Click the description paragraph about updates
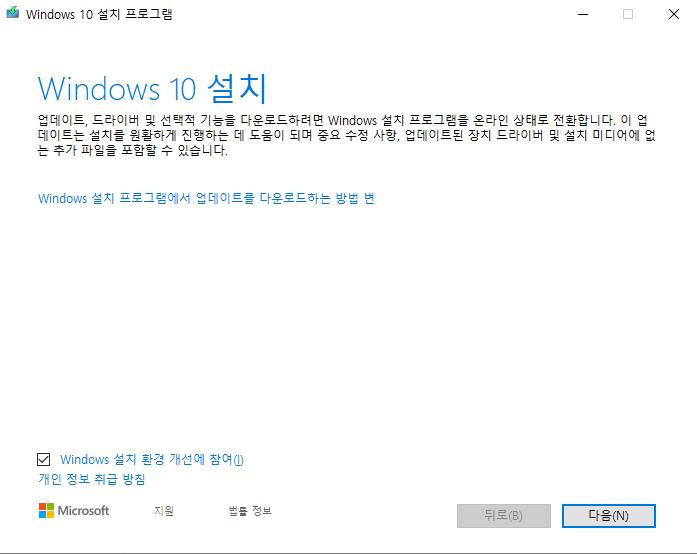The width and height of the screenshot is (697, 554). click(347, 135)
